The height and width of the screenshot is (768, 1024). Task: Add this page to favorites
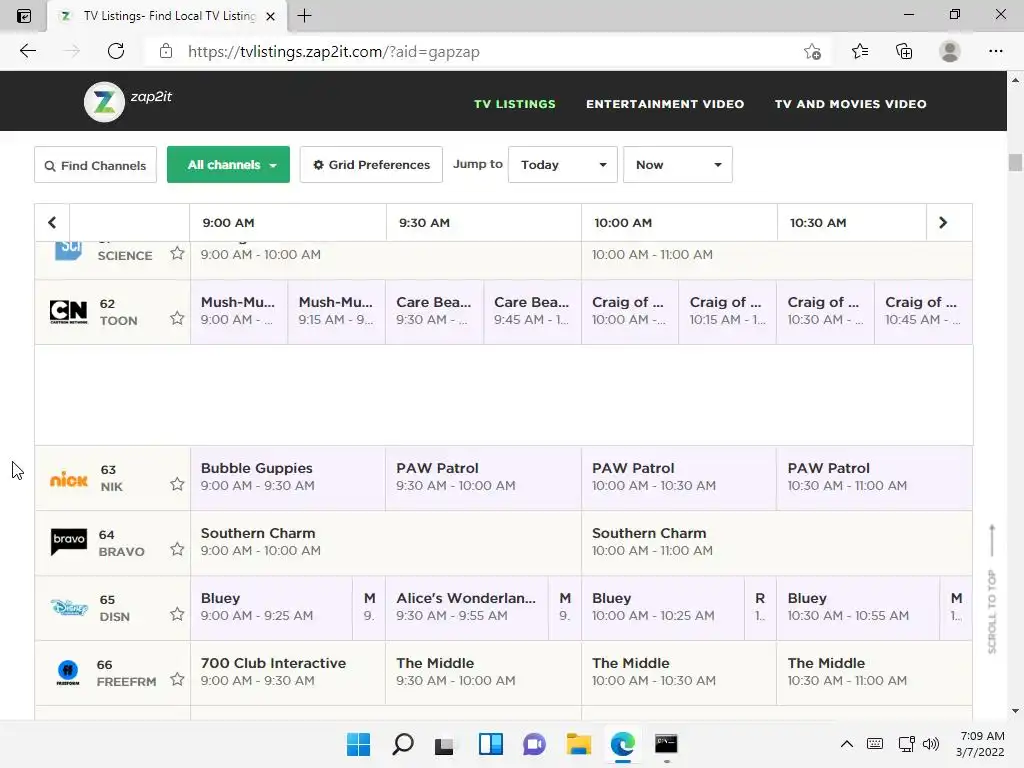pos(812,51)
